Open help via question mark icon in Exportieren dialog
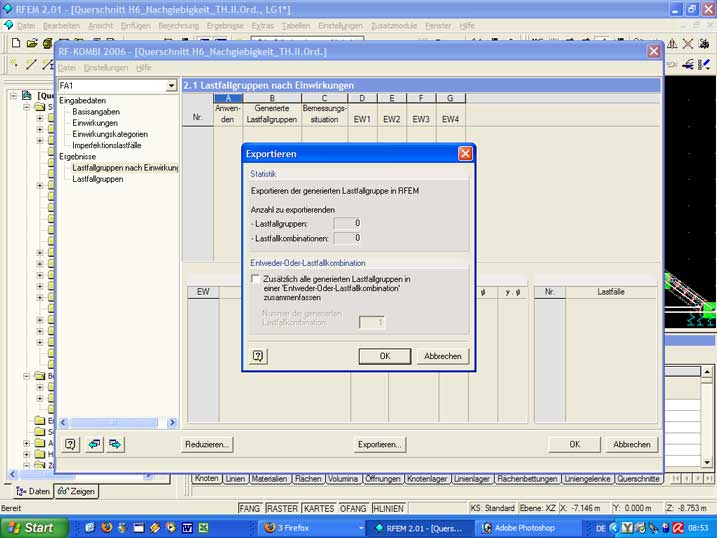Viewport: 717px width, 538px height. [x=258, y=356]
